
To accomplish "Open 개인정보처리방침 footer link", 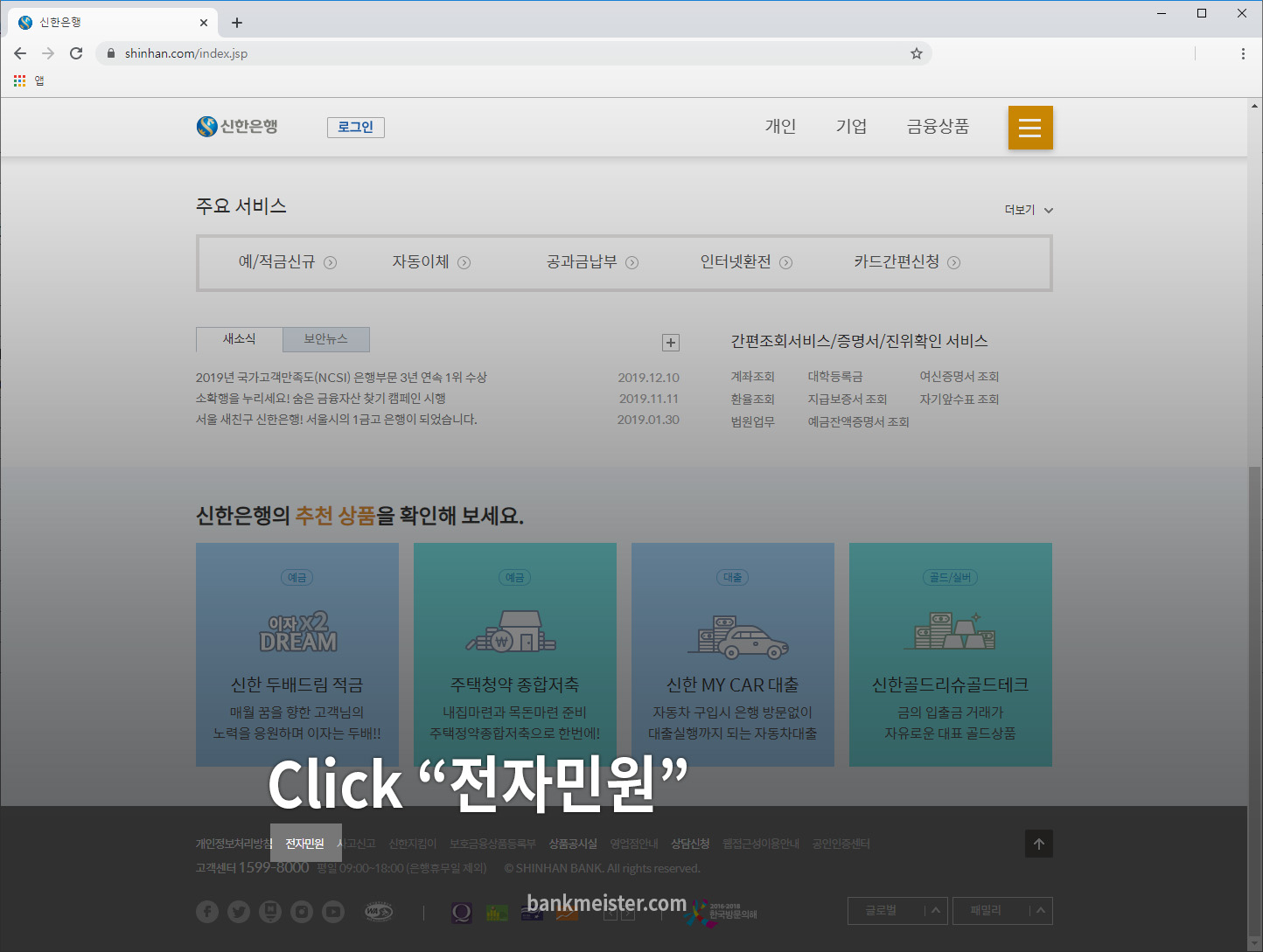I will click(234, 844).
